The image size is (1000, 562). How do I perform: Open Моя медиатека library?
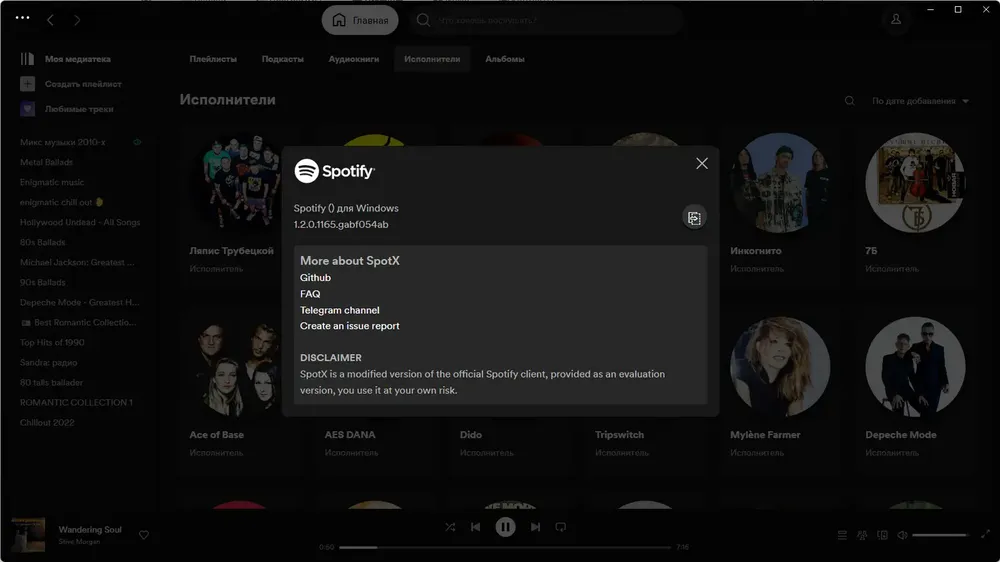pyautogui.click(x=66, y=59)
